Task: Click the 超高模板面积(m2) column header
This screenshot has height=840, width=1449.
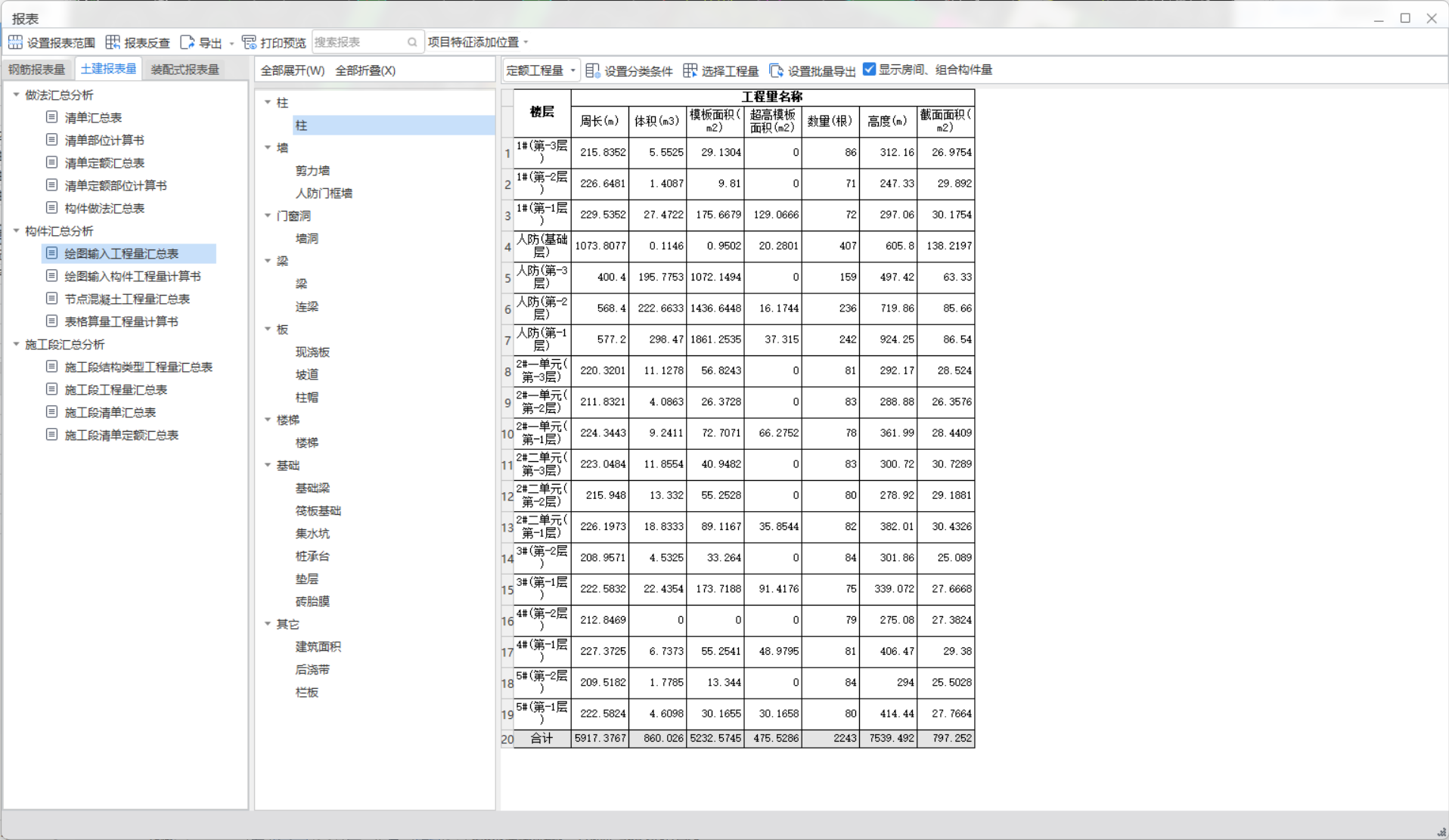Action: tap(773, 121)
